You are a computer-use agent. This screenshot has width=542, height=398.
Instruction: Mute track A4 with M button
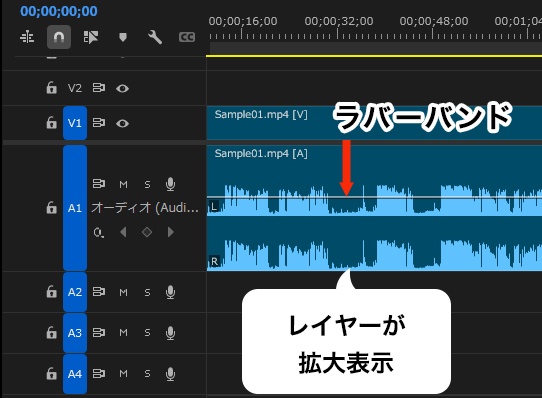[x=123, y=374]
